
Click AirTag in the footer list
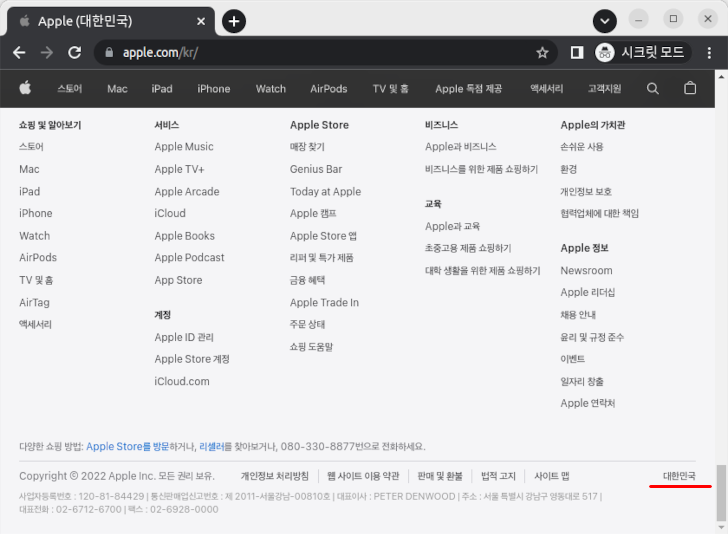pyautogui.click(x=34, y=302)
